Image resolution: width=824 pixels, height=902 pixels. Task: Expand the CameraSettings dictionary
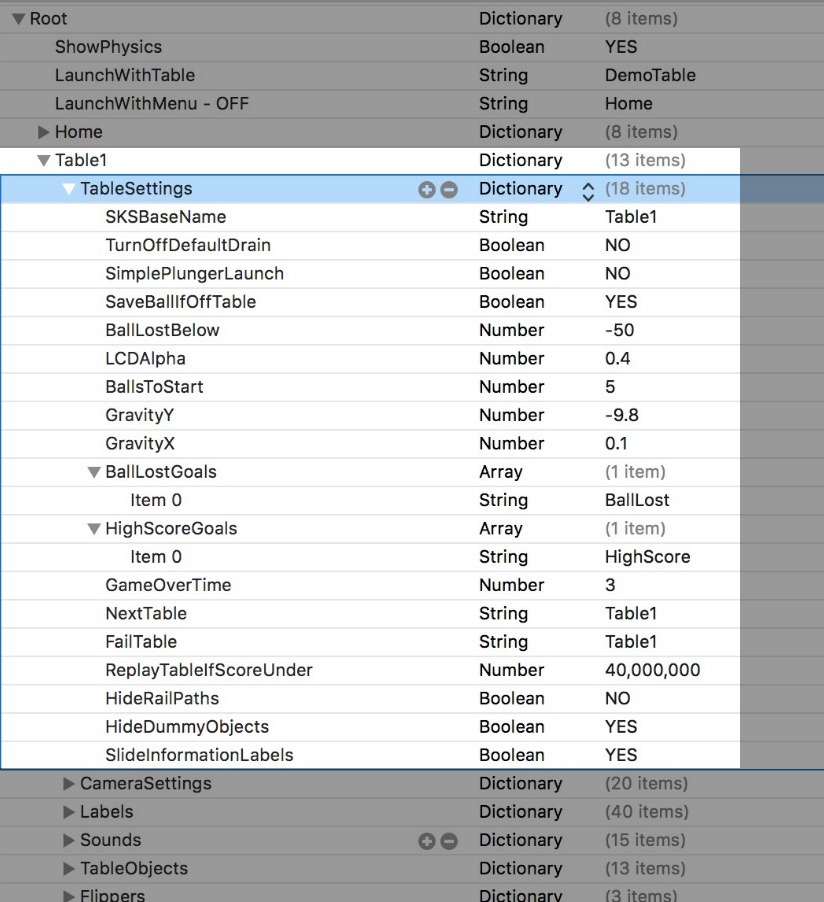tap(68, 783)
